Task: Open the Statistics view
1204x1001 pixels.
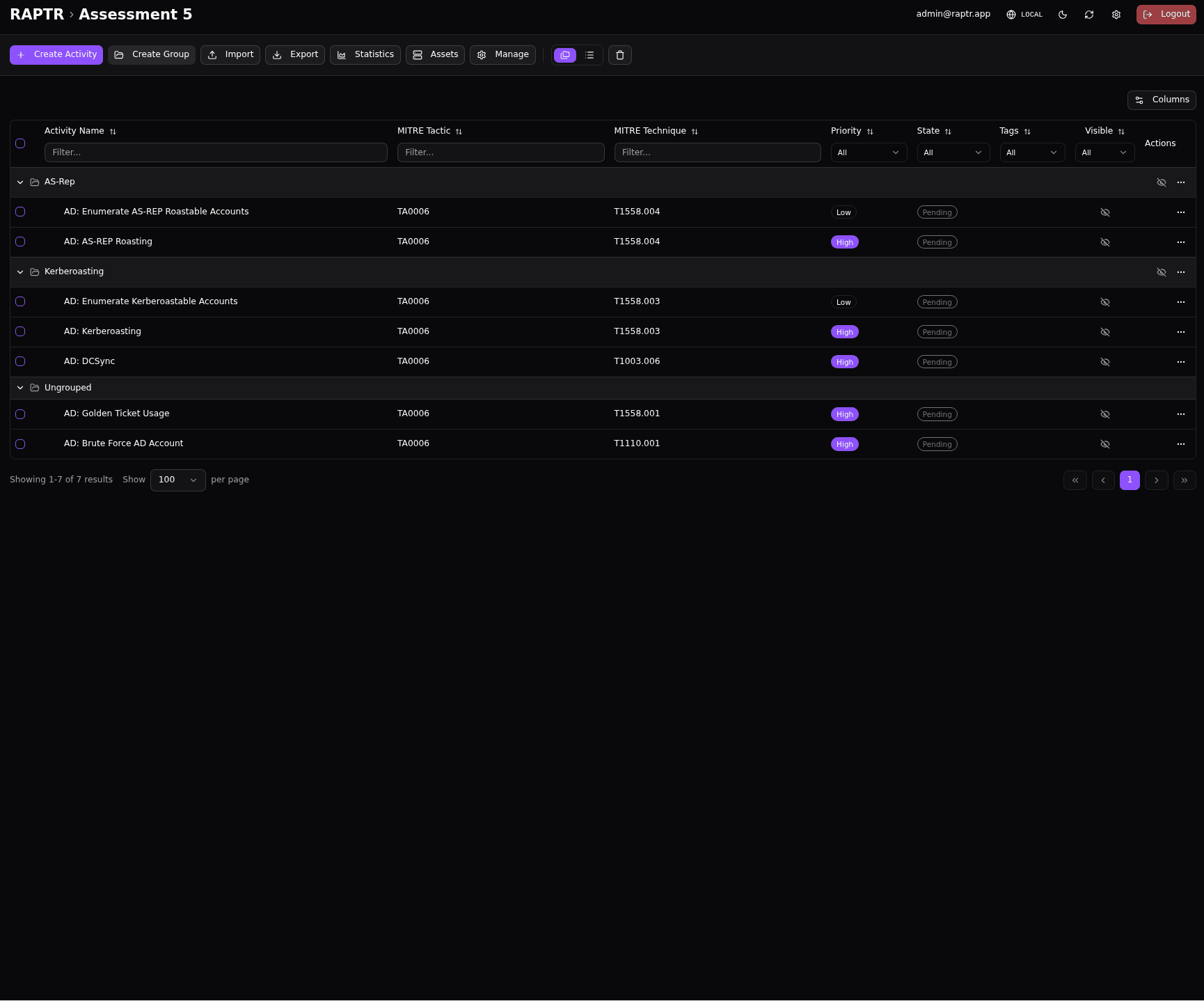Action: point(365,55)
